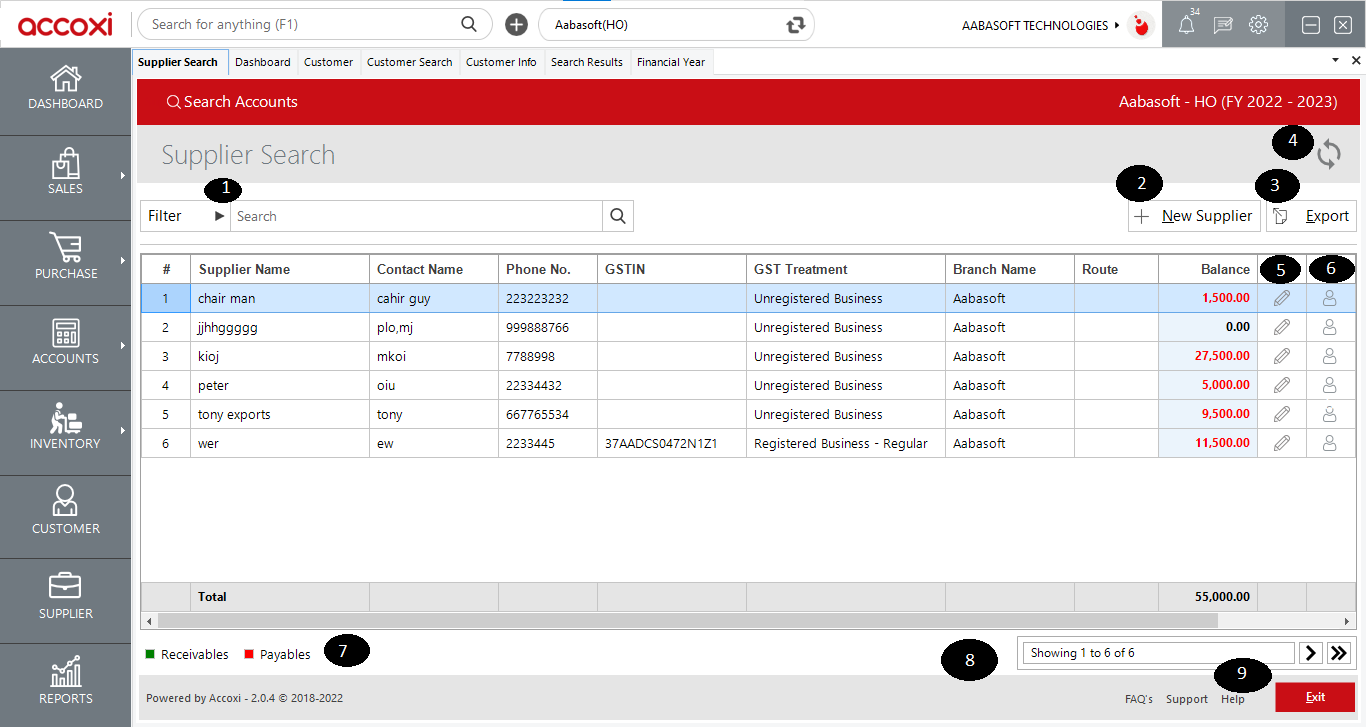
Task: Select the jjhhggggg supplier name cell
Action: tap(280, 327)
